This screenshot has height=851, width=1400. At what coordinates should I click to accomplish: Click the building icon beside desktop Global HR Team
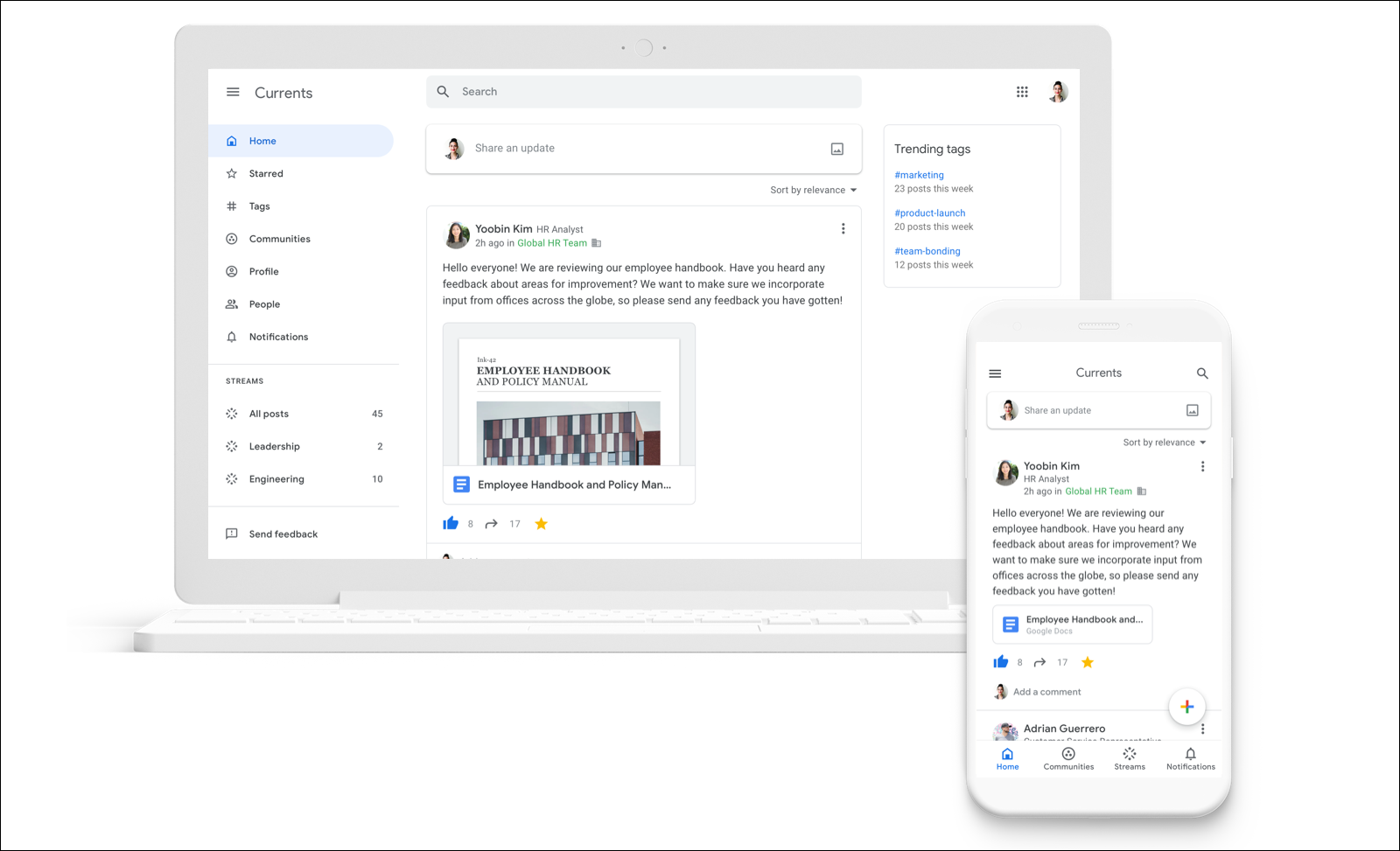tap(597, 243)
